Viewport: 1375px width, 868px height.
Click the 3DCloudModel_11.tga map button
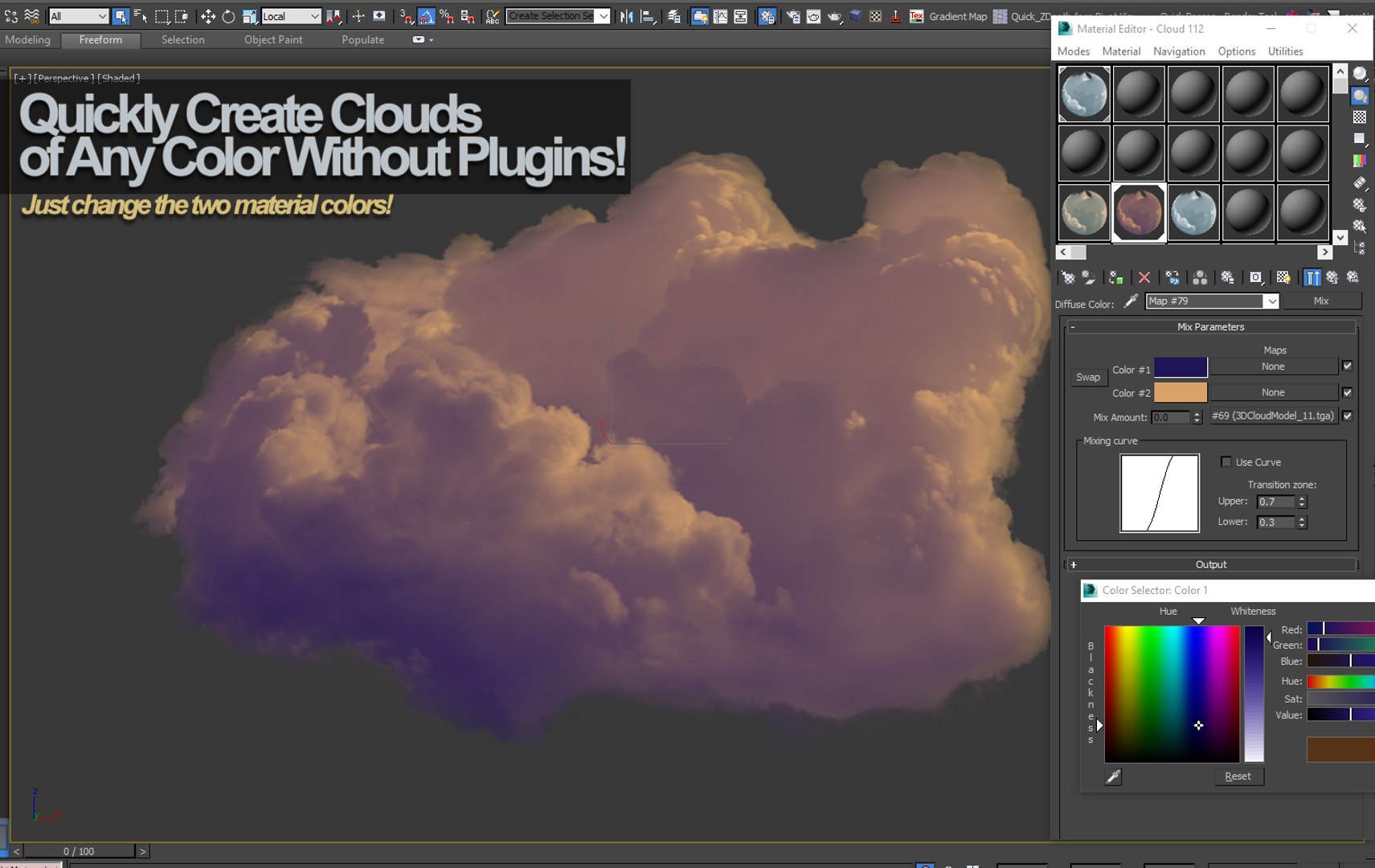1273,416
